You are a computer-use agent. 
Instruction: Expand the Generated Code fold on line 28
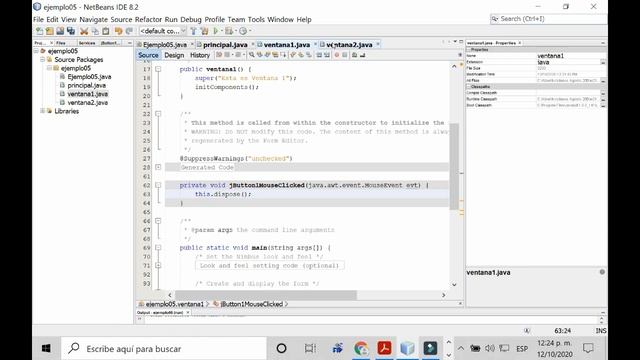(x=158, y=167)
